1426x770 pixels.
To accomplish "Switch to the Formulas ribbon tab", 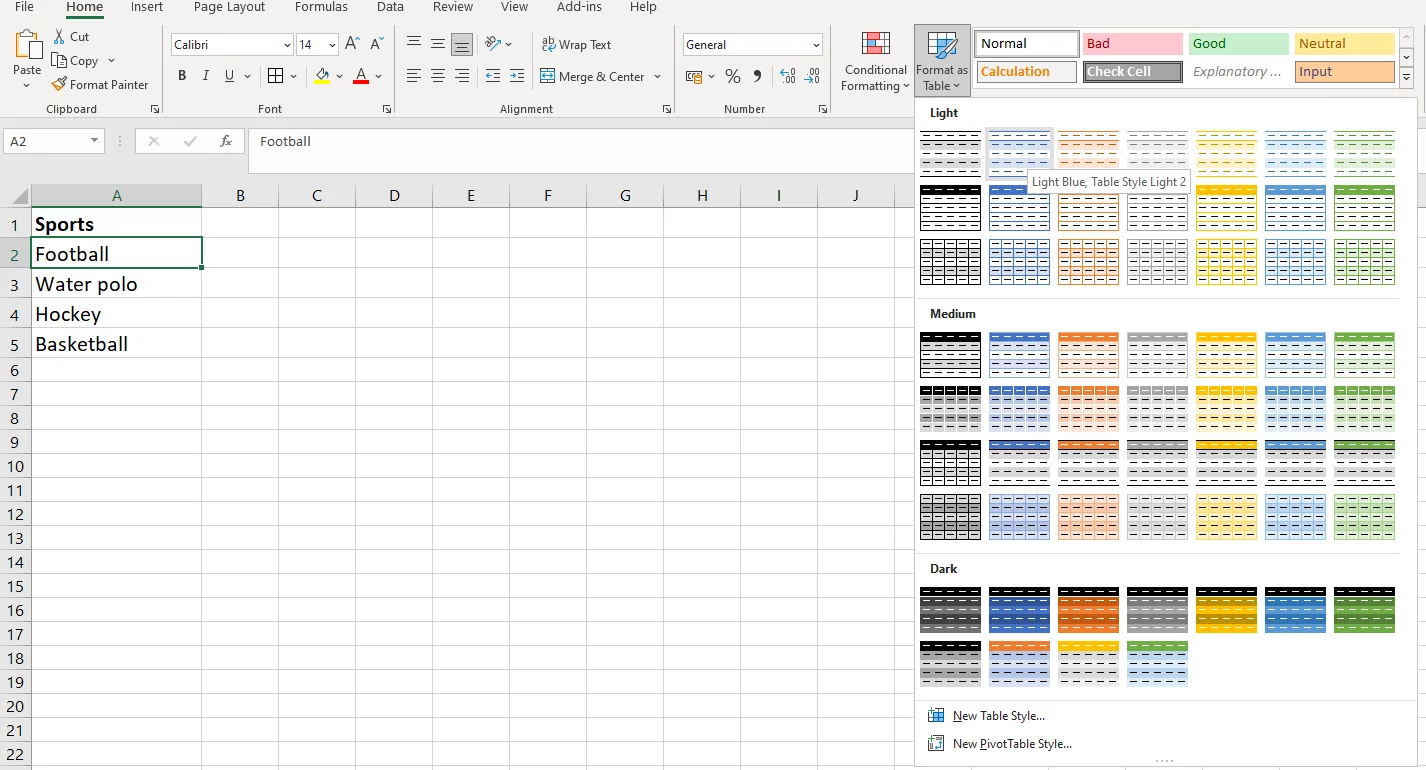I will (x=321, y=8).
